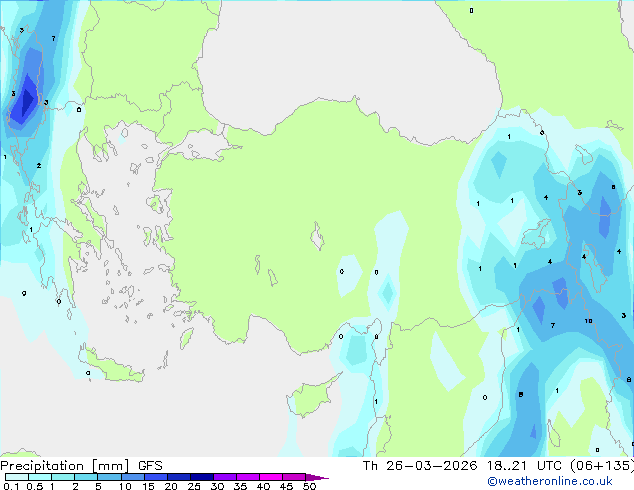Click the darkest blue precipitation core over Albania
Viewport: 634px width, 490px height.
[27, 99]
